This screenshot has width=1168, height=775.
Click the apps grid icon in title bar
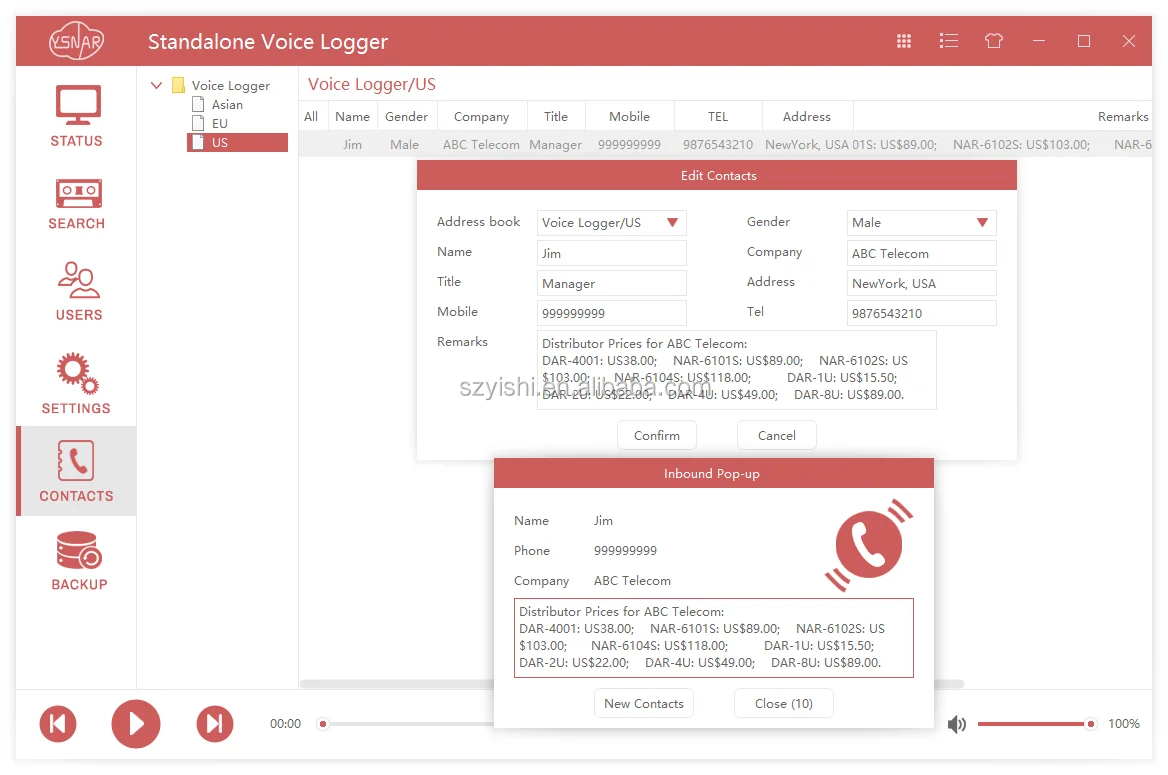[903, 41]
